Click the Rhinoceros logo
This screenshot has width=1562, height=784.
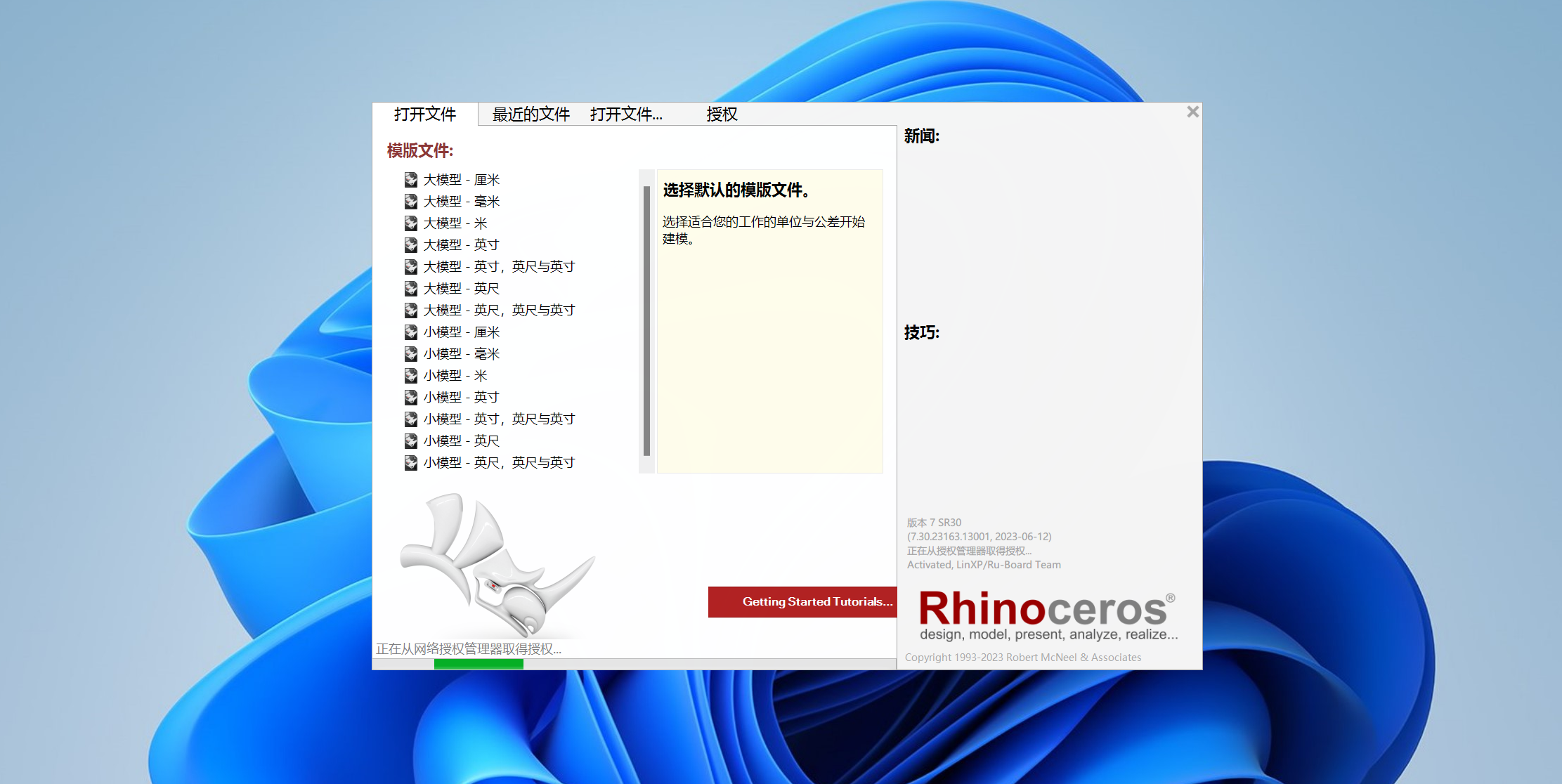pos(1048,615)
